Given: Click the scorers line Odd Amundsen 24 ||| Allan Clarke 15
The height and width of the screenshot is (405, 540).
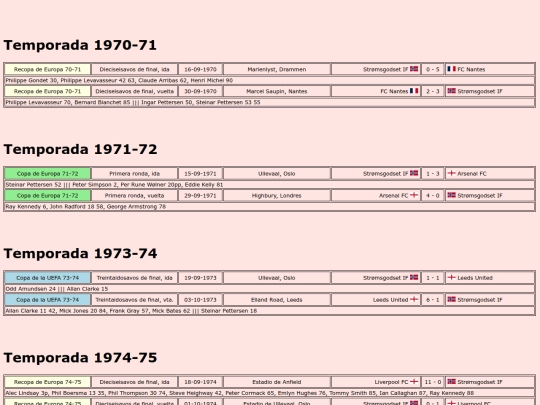Looking at the screenshot, I should click(270, 289).
